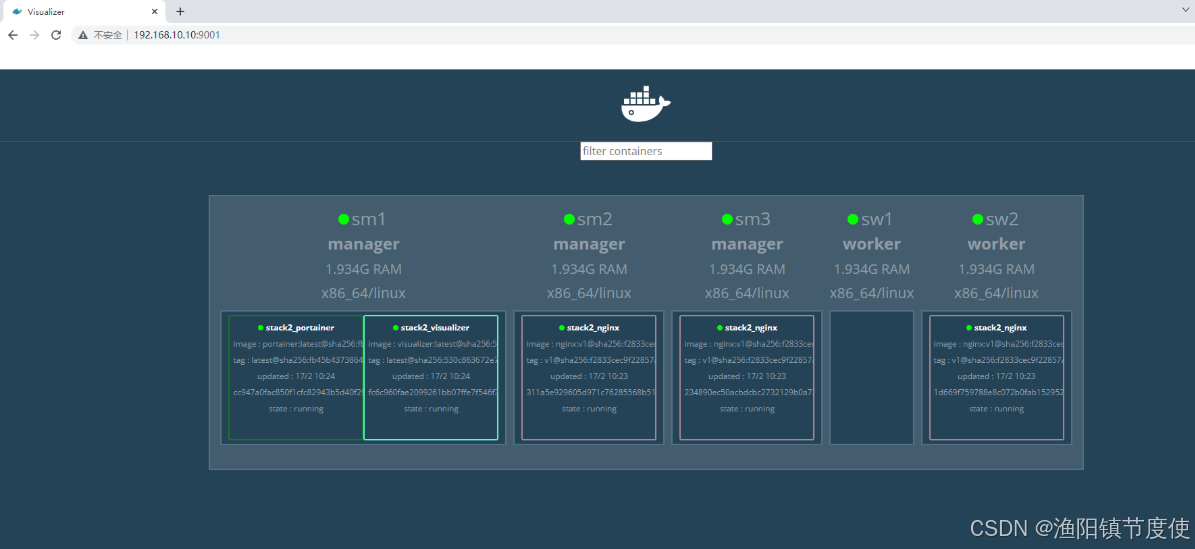
Task: Click the sw1 node name
Action: click(877, 220)
